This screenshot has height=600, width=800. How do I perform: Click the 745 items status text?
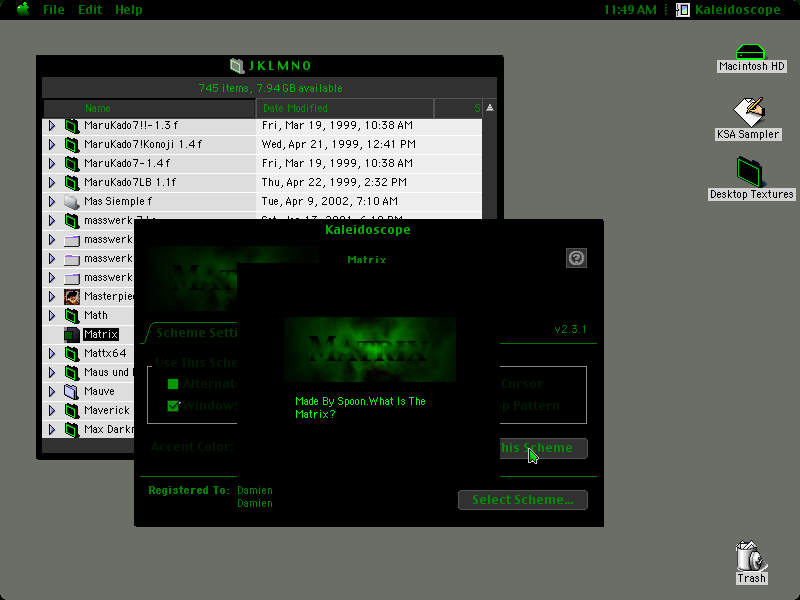coord(270,88)
